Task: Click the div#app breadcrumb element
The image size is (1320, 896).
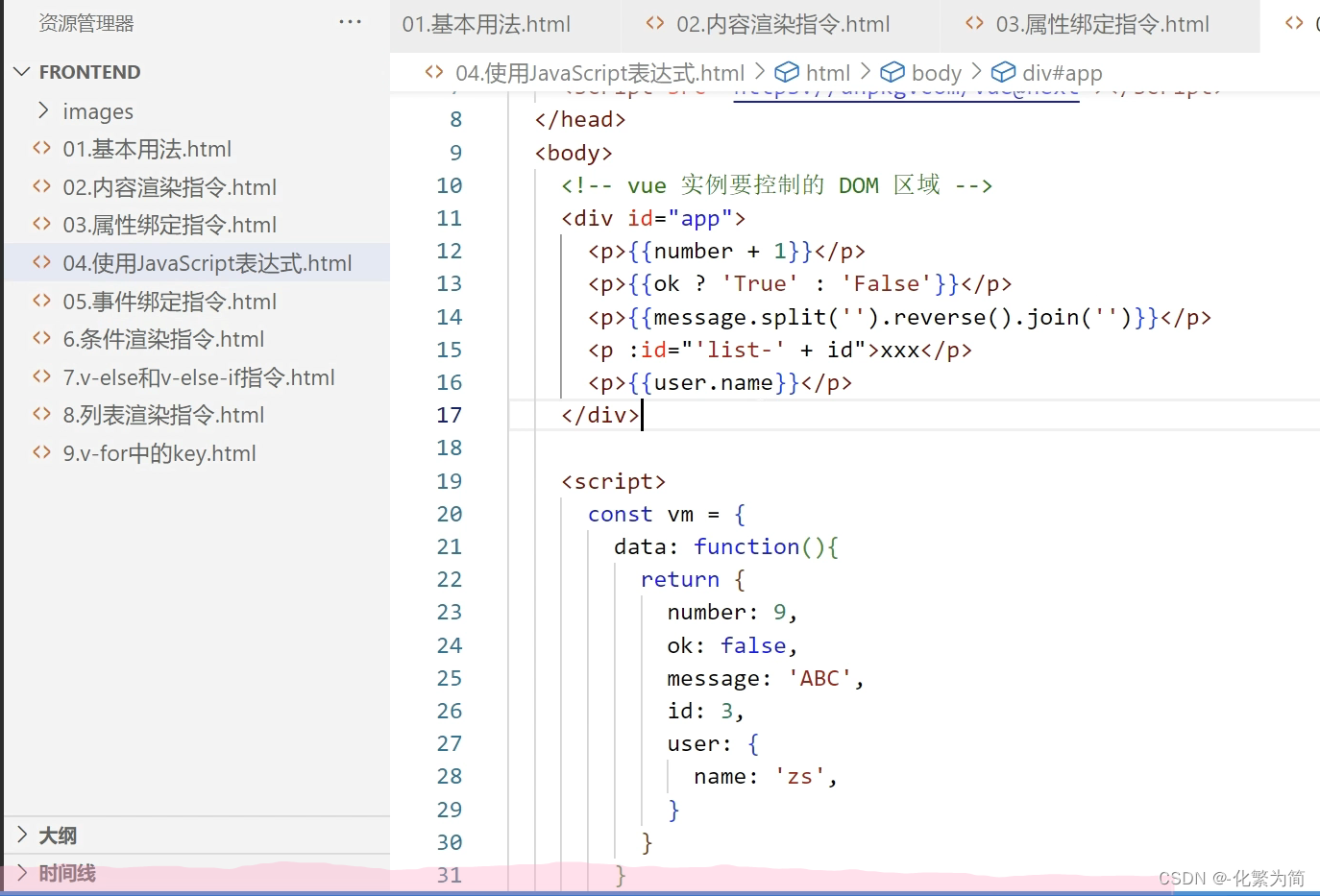Action: [x=1062, y=73]
